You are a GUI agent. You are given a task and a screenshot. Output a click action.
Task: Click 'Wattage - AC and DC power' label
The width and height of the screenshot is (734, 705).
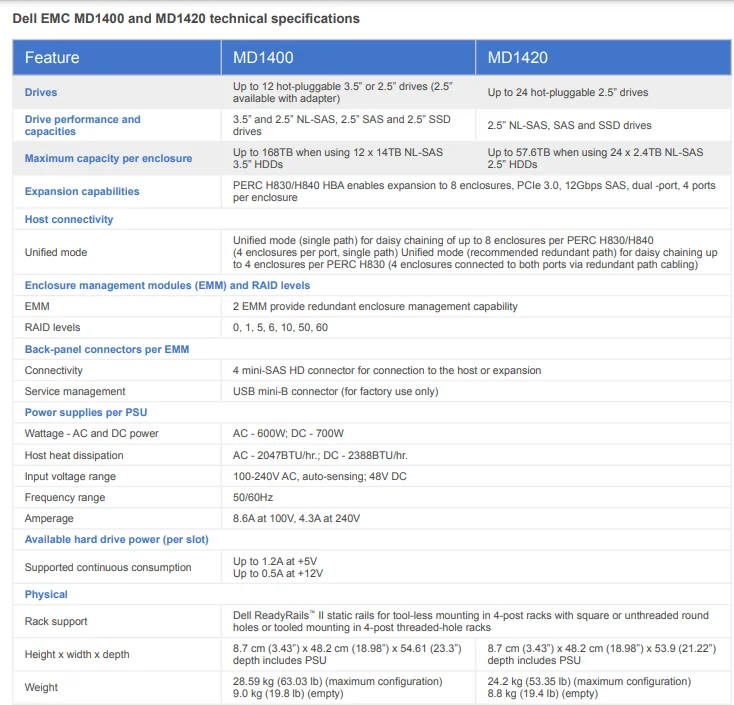92,433
